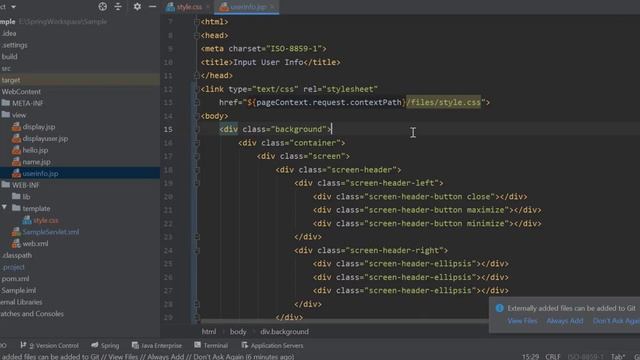
Task: Hide the Project panel with the minus icon
Action: 152,7
